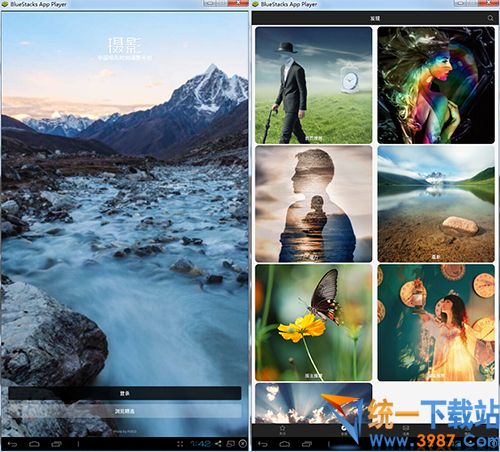Image resolution: width=500 pixels, height=452 pixels.
Task: Open the image-frame tab in bottom app bar
Action: click(x=406, y=430)
